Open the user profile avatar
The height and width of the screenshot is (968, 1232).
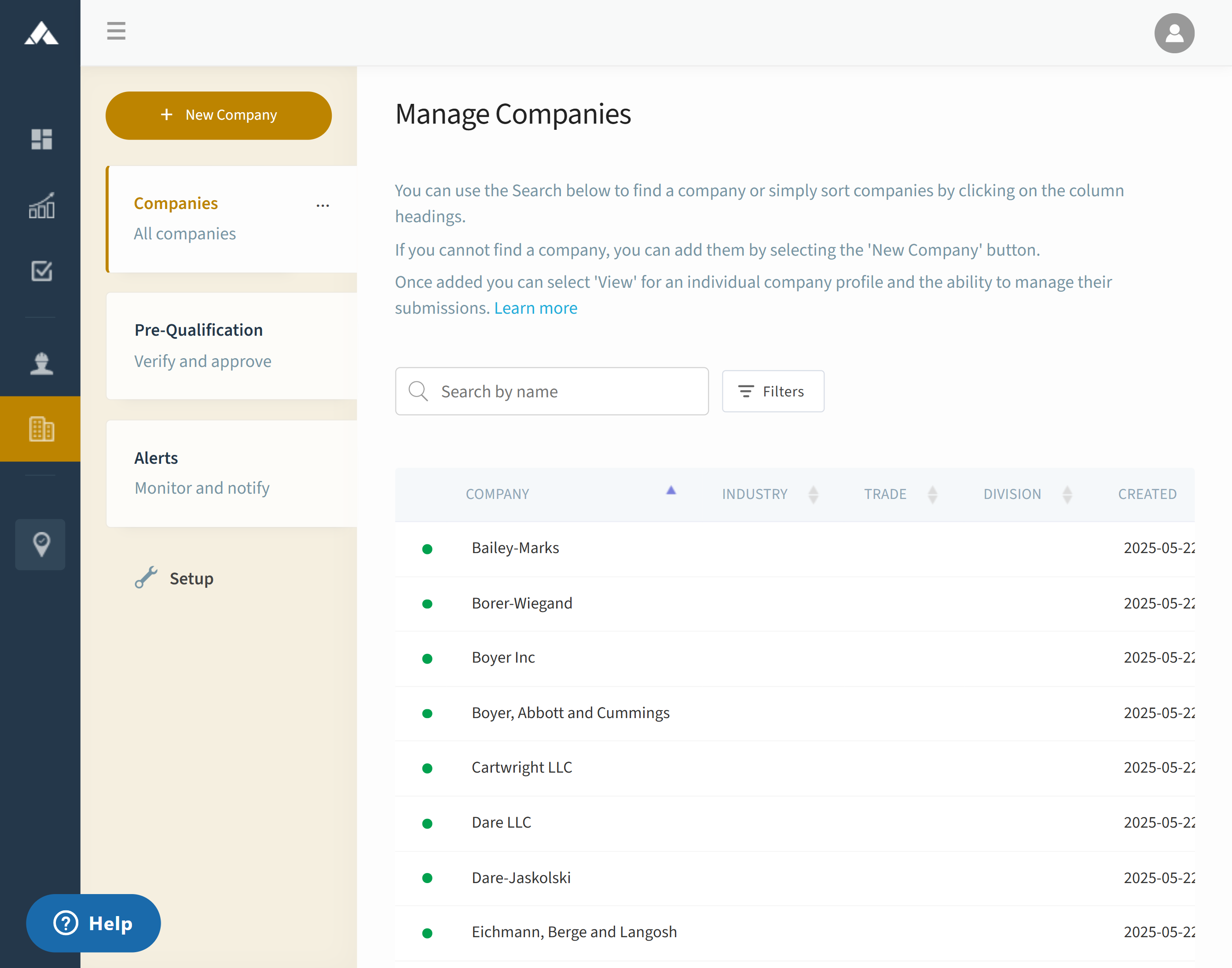[x=1174, y=33]
